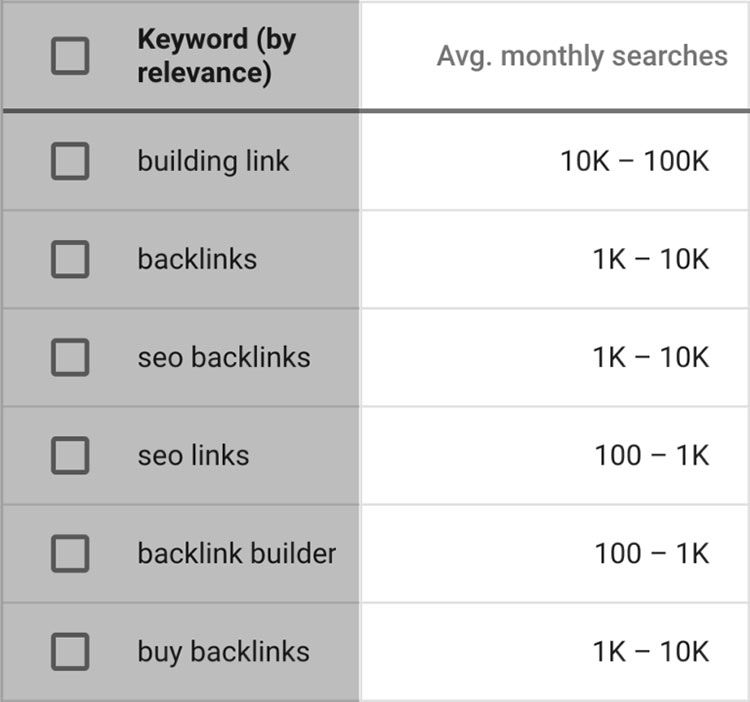Tick the select-all checkbox in header

(x=70, y=55)
